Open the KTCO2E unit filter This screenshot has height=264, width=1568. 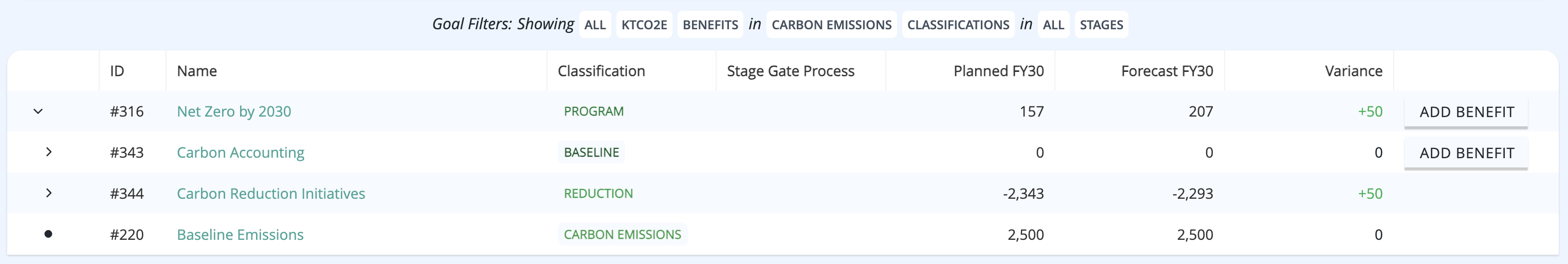(x=644, y=25)
